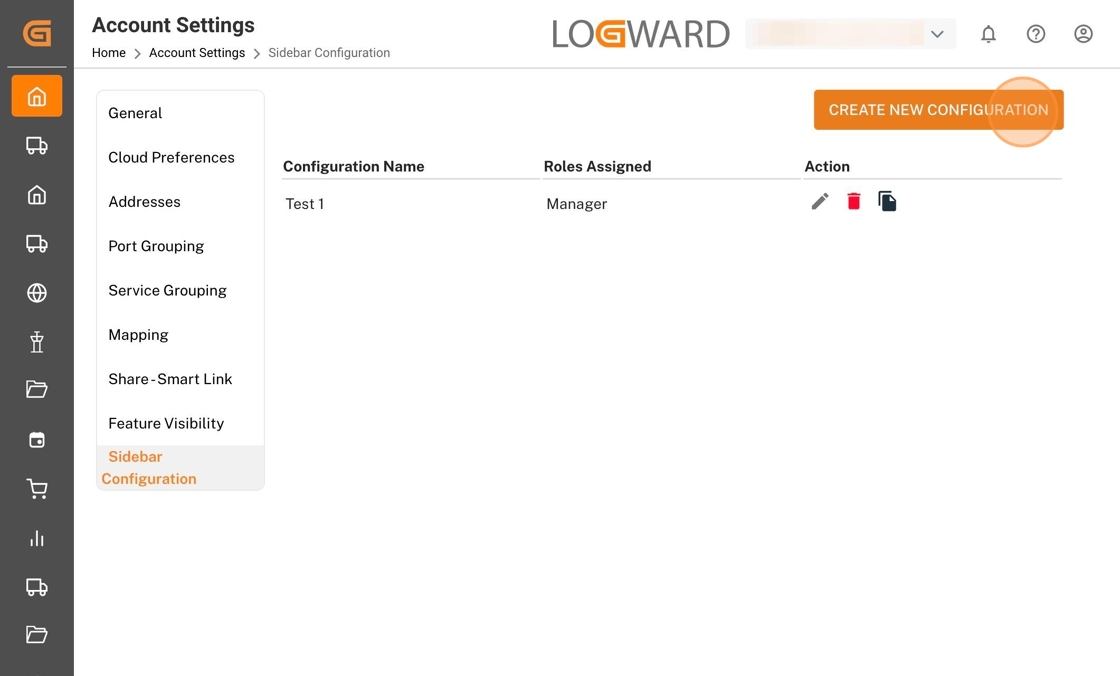Open the notifications bell
Image resolution: width=1120 pixels, height=676 pixels.
(988, 34)
